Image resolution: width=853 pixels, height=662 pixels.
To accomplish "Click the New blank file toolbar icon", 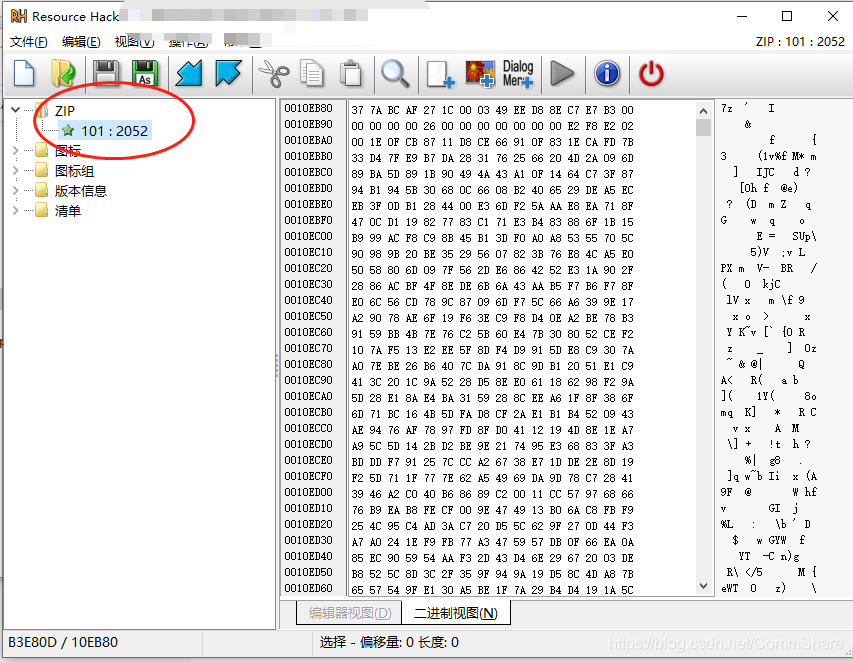I will (24, 73).
